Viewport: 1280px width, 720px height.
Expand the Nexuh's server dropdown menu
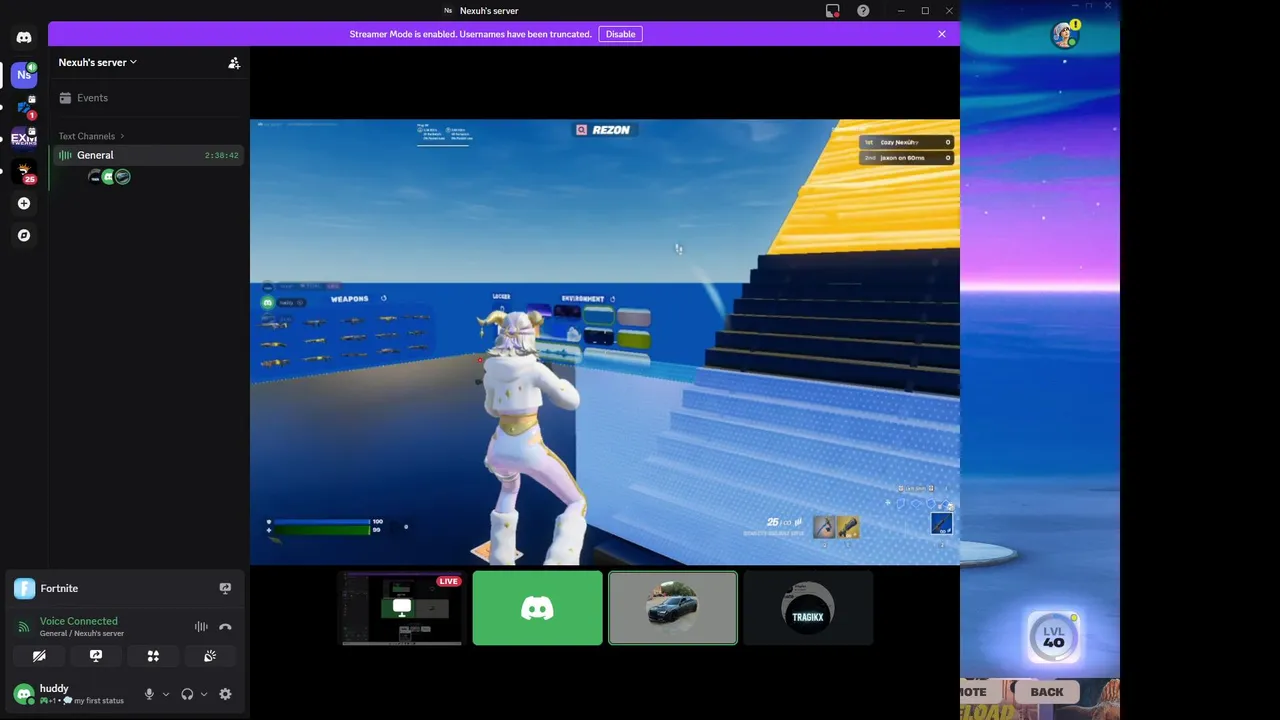point(98,62)
